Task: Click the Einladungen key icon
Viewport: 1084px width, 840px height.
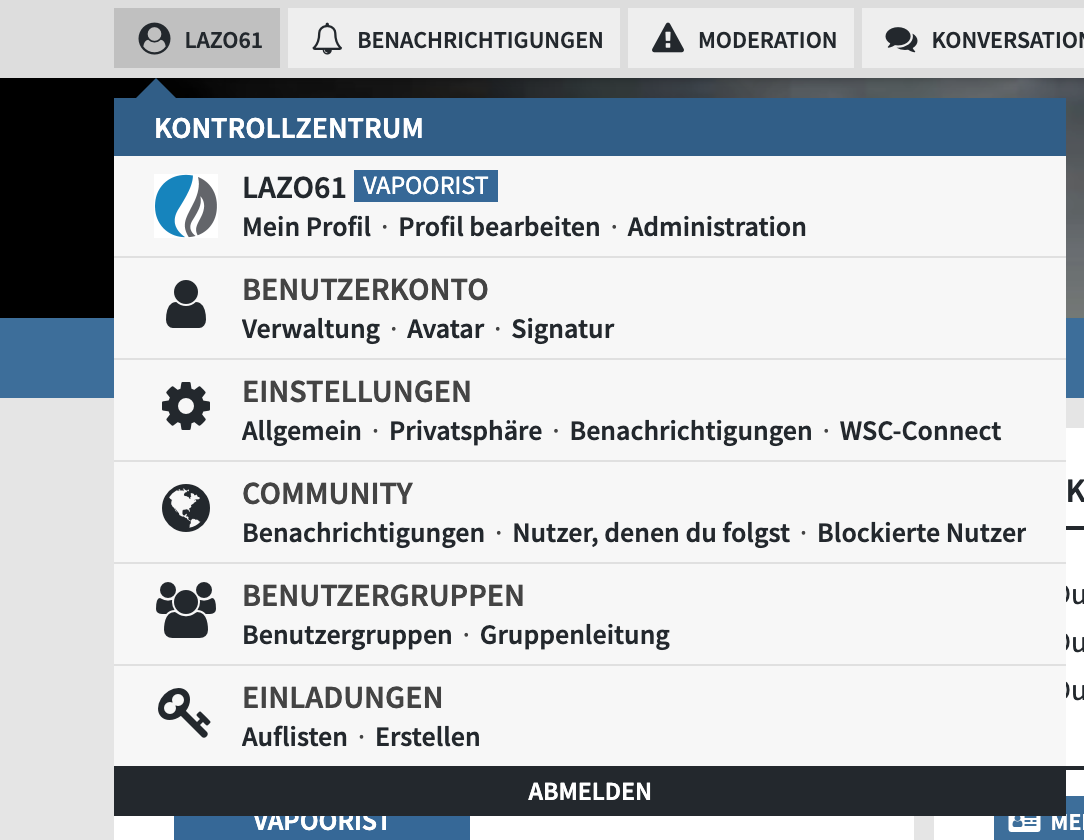Action: pyautogui.click(x=184, y=712)
